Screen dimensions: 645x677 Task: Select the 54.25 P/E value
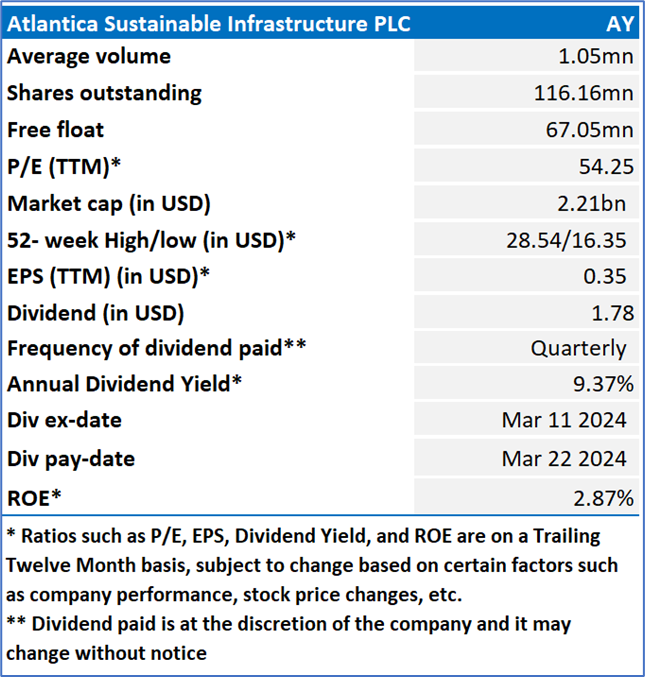coord(605,167)
